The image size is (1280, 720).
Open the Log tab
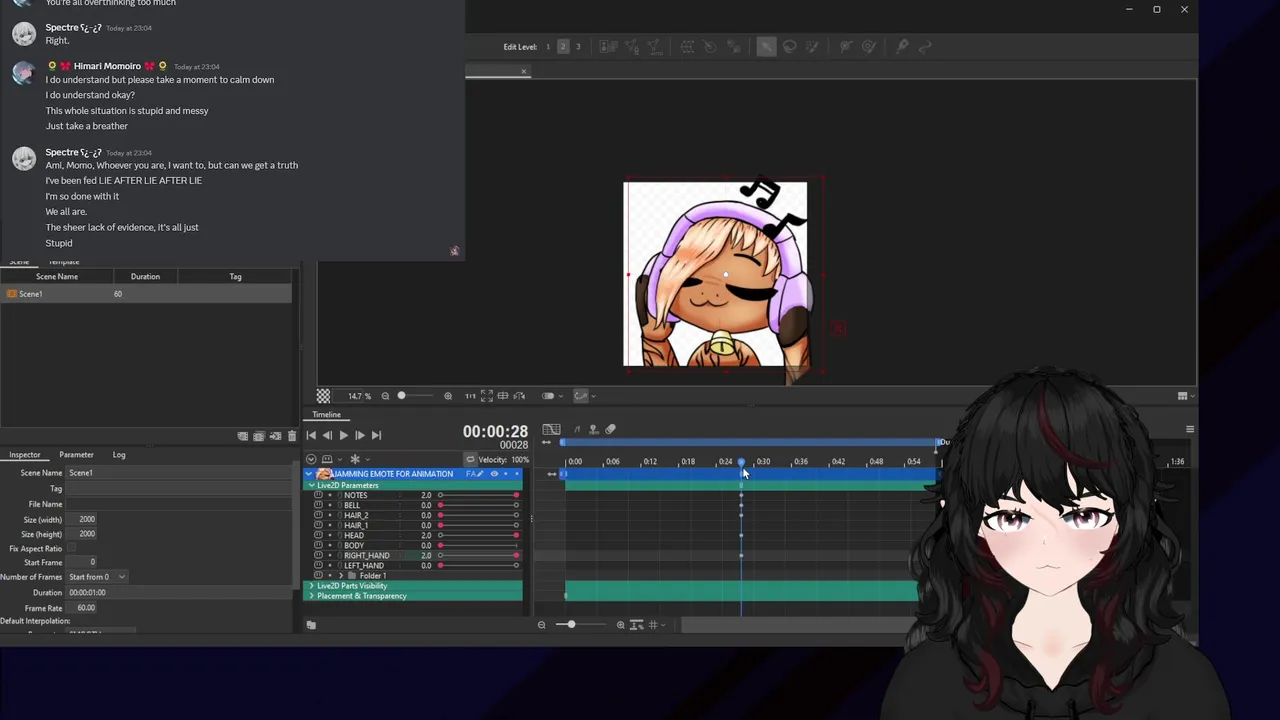pyautogui.click(x=119, y=455)
